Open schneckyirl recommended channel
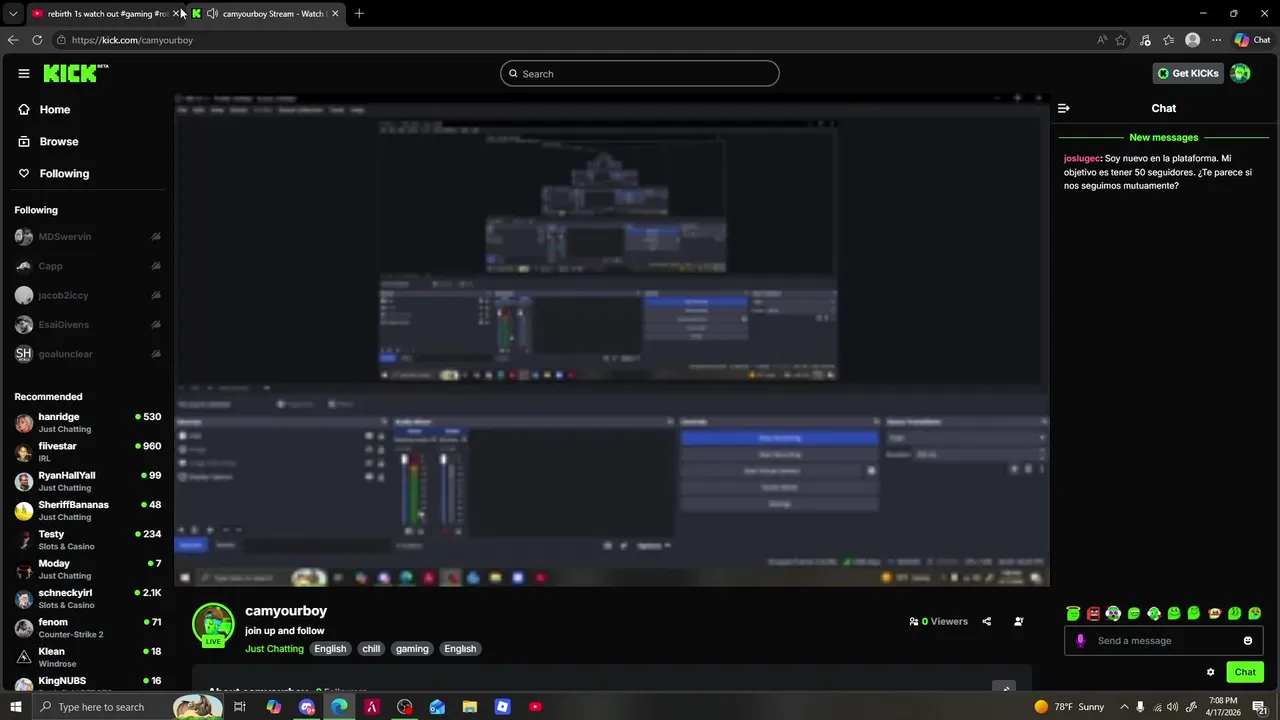 pyautogui.click(x=88, y=598)
